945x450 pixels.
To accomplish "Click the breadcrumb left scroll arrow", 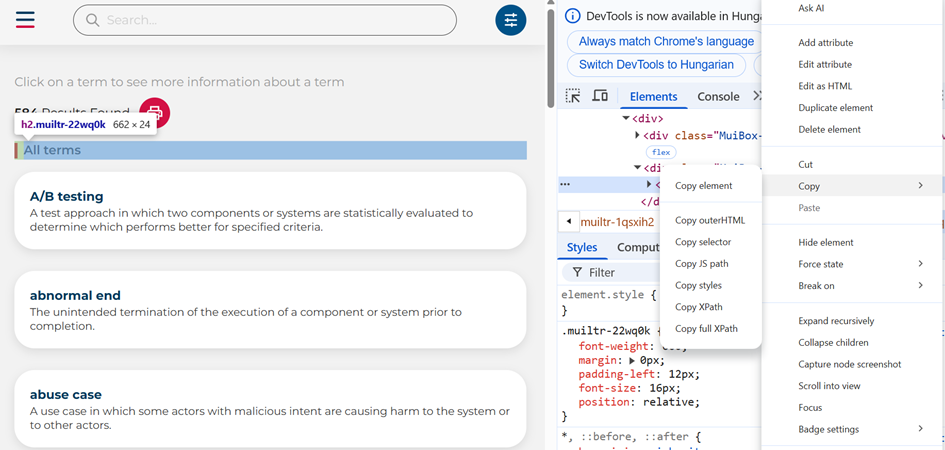I will click(x=568, y=221).
